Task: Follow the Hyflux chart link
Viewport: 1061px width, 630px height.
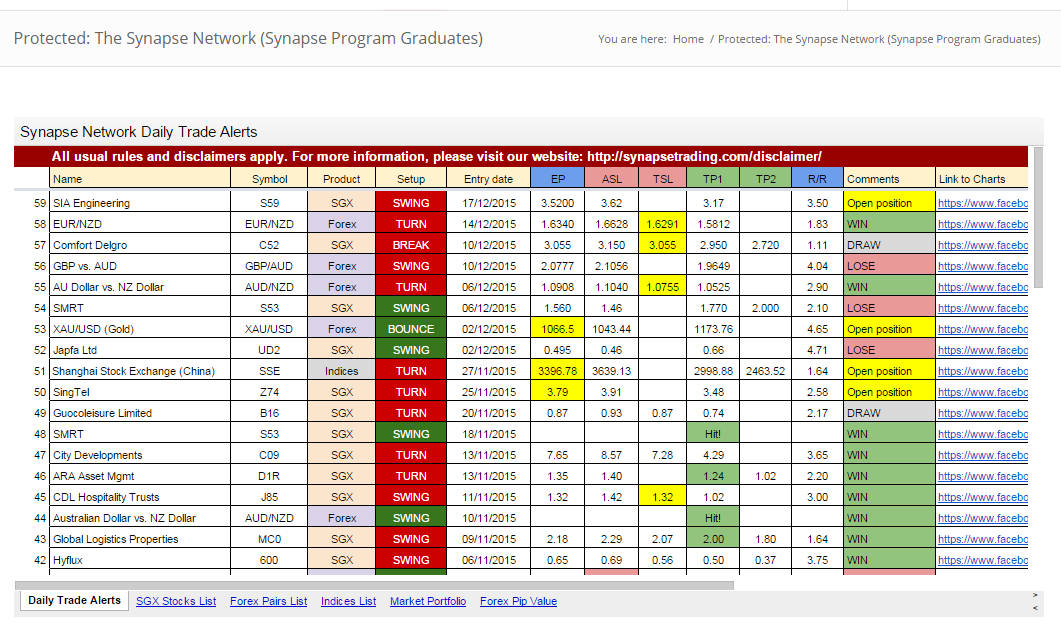Action: 982,560
